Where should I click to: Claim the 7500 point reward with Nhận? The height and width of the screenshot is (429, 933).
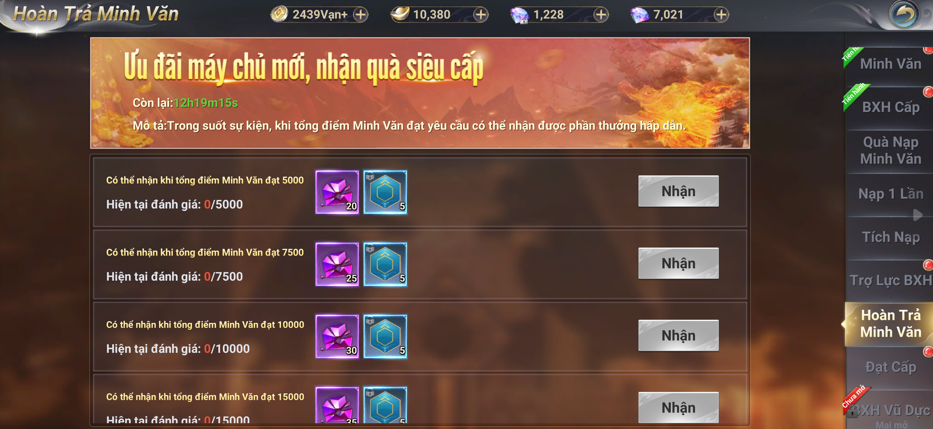[678, 264]
